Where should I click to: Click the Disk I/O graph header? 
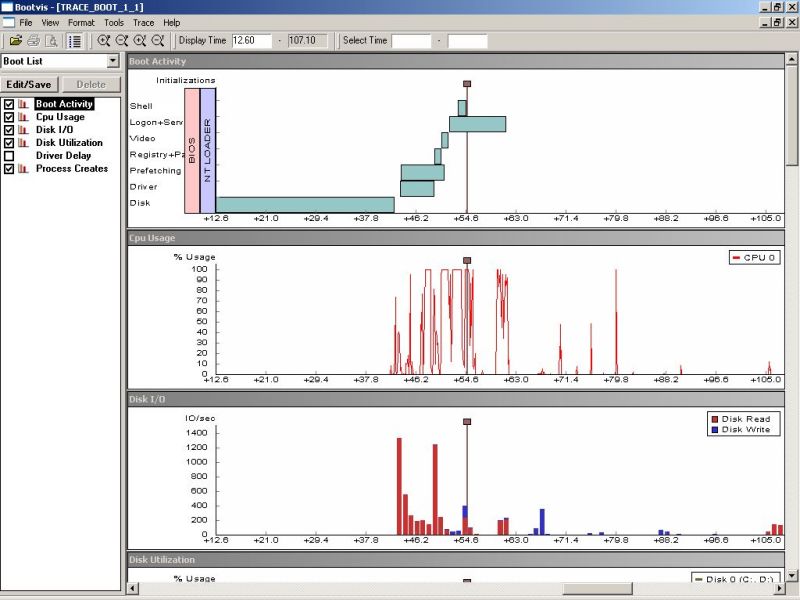(456, 399)
